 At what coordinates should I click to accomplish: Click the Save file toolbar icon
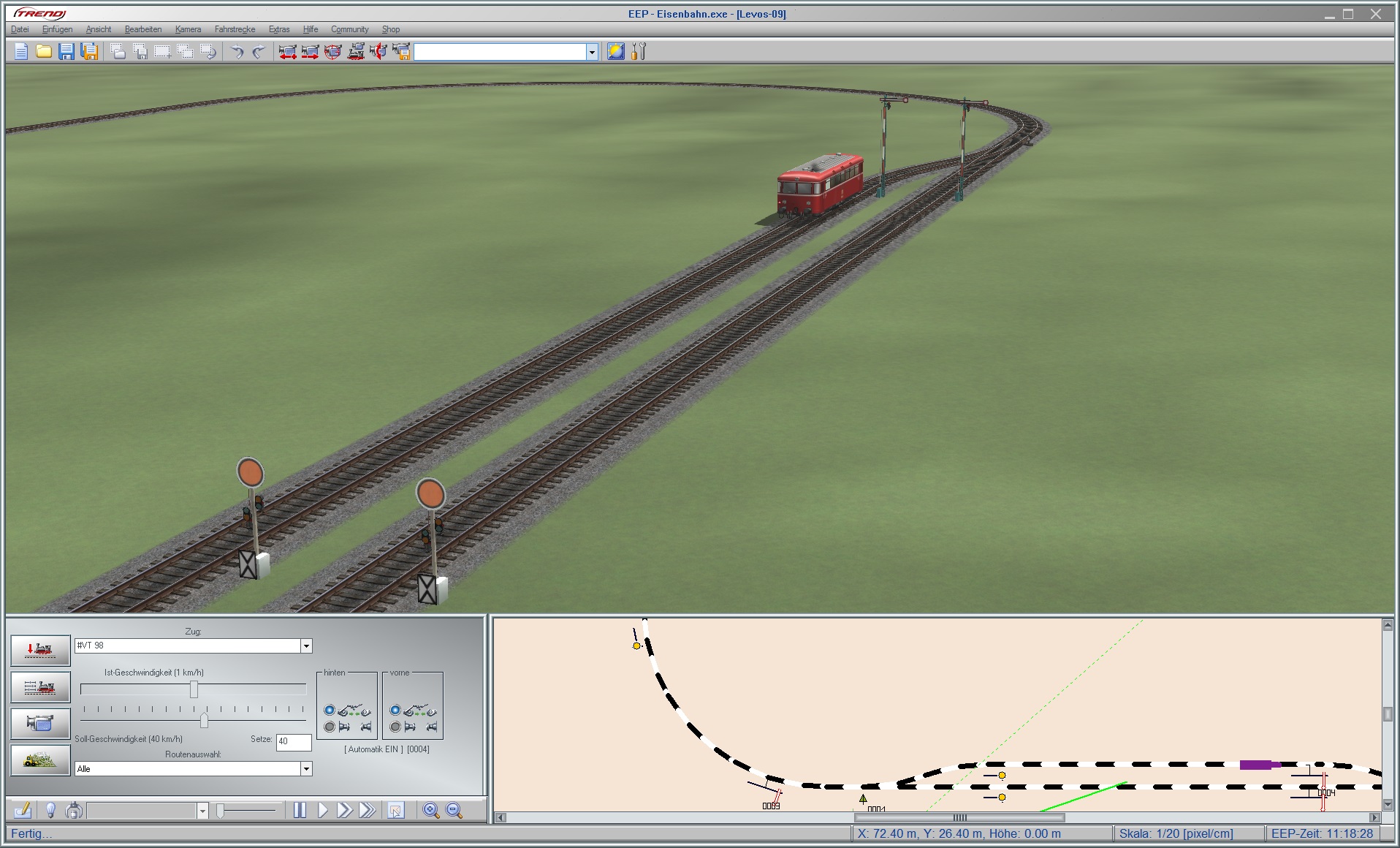click(x=66, y=51)
